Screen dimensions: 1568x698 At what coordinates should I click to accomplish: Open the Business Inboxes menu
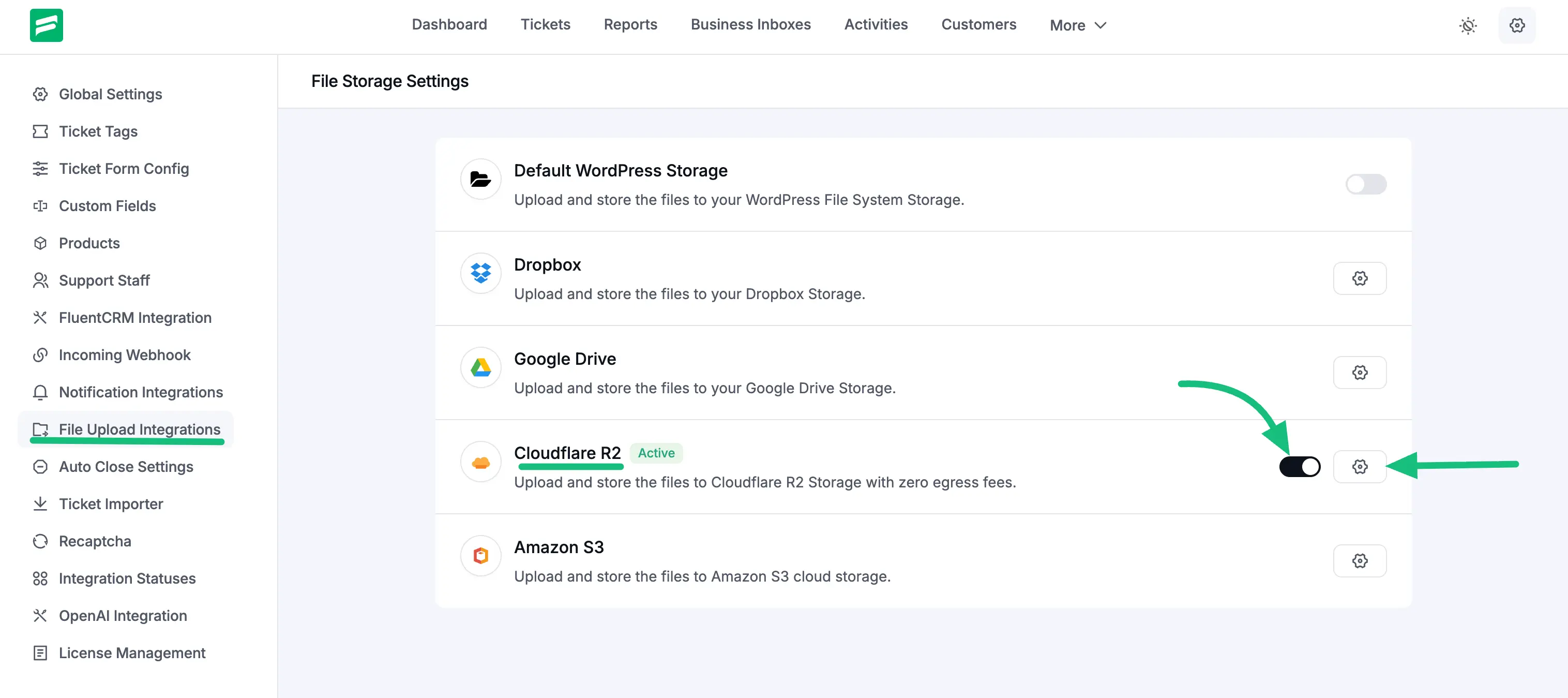pos(750,24)
